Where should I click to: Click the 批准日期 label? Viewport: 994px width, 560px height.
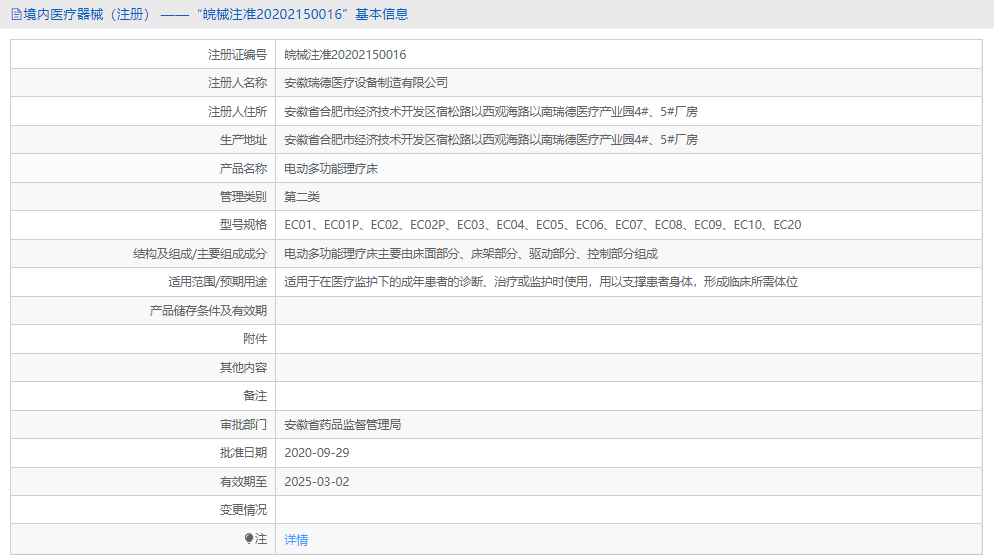click(243, 453)
